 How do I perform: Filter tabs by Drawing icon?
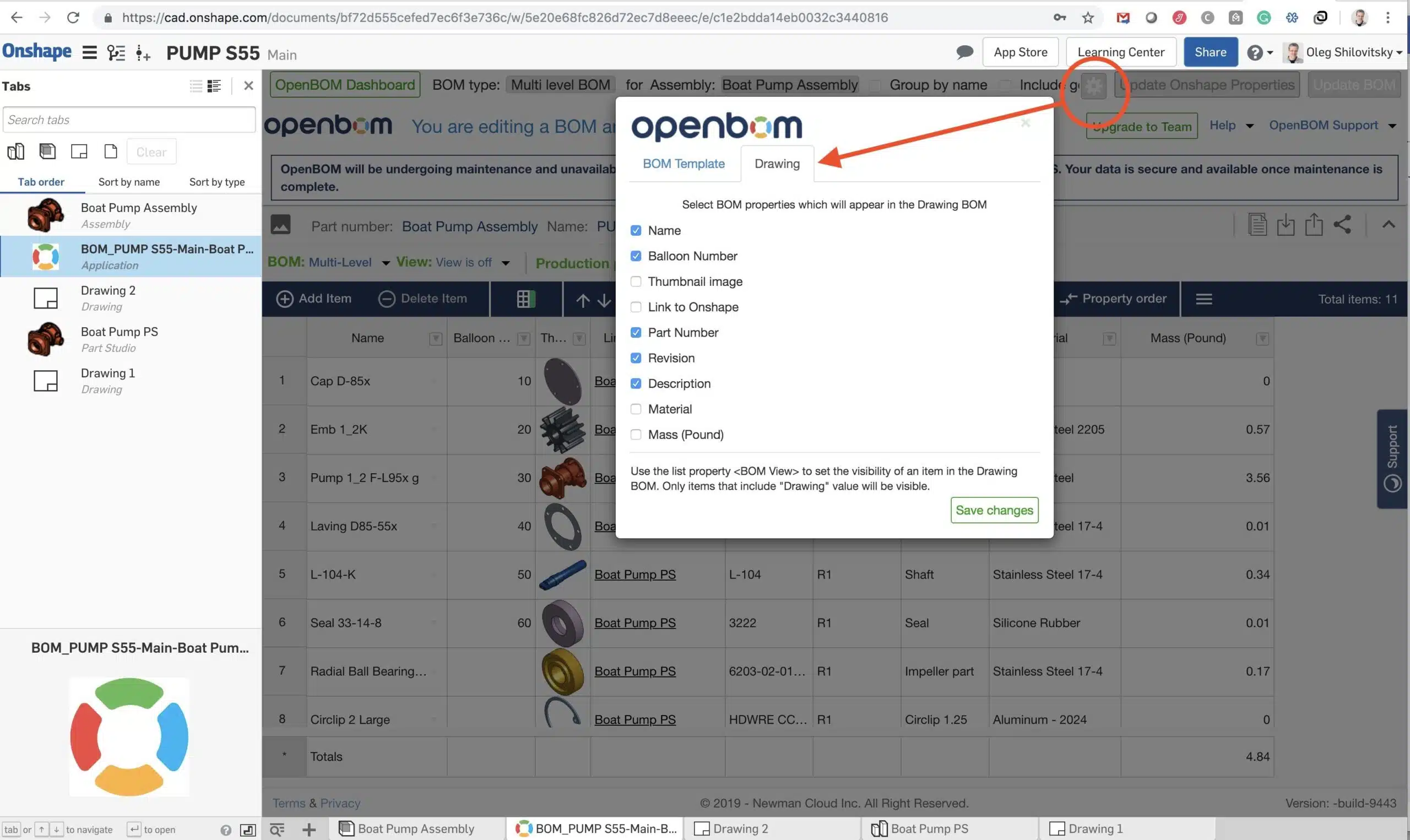79,151
